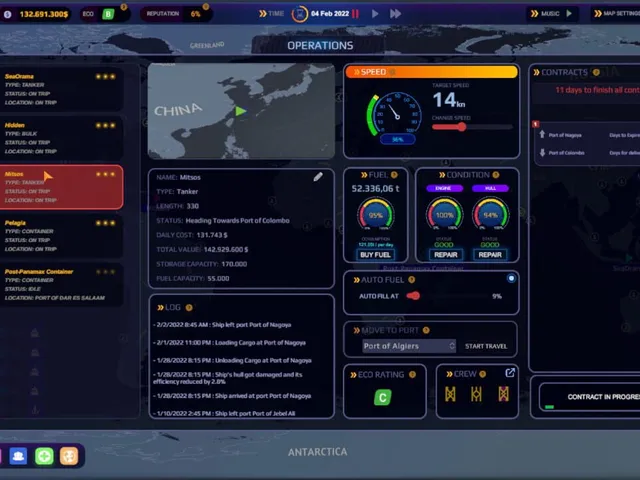The width and height of the screenshot is (640, 480).
Task: Select the first crew member icon
Action: [x=450, y=394]
